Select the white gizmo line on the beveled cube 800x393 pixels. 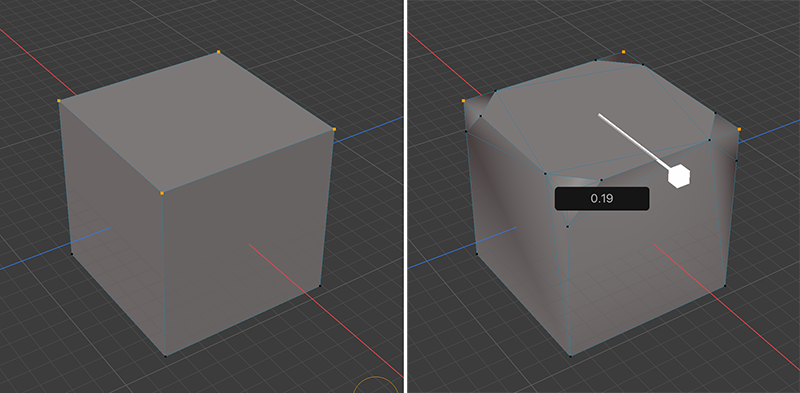[x=635, y=141]
